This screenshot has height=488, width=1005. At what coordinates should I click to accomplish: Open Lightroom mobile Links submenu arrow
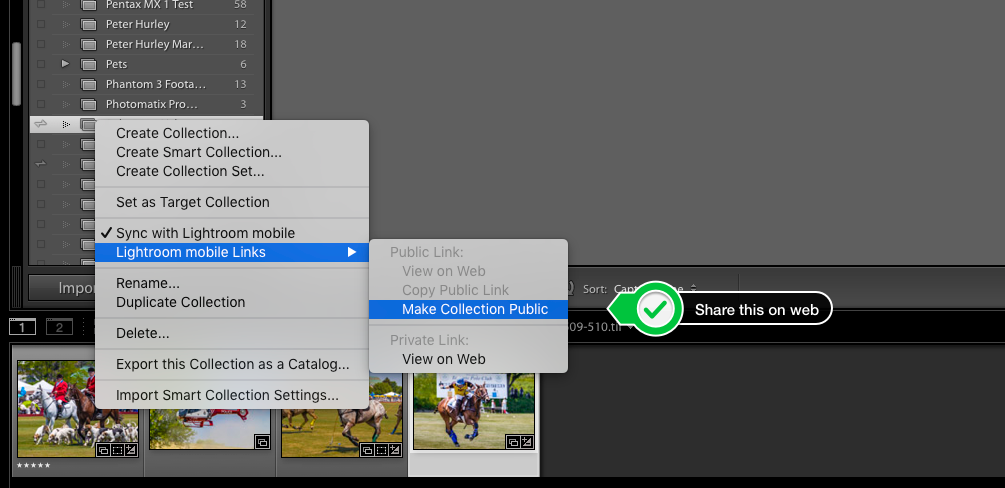(351, 252)
